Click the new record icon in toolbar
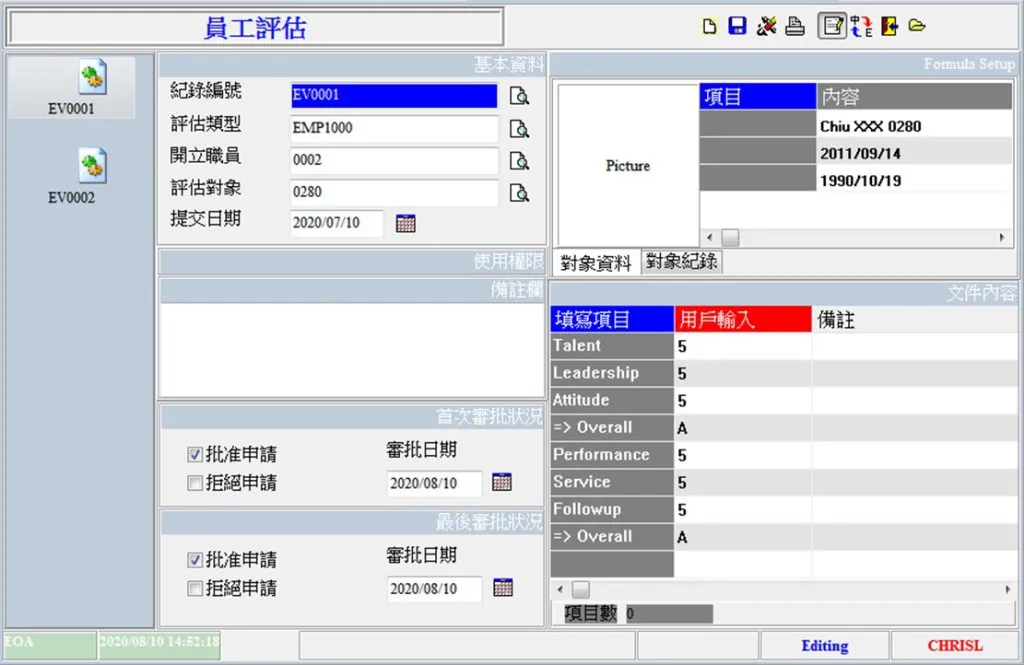The image size is (1024, 665). (709, 27)
